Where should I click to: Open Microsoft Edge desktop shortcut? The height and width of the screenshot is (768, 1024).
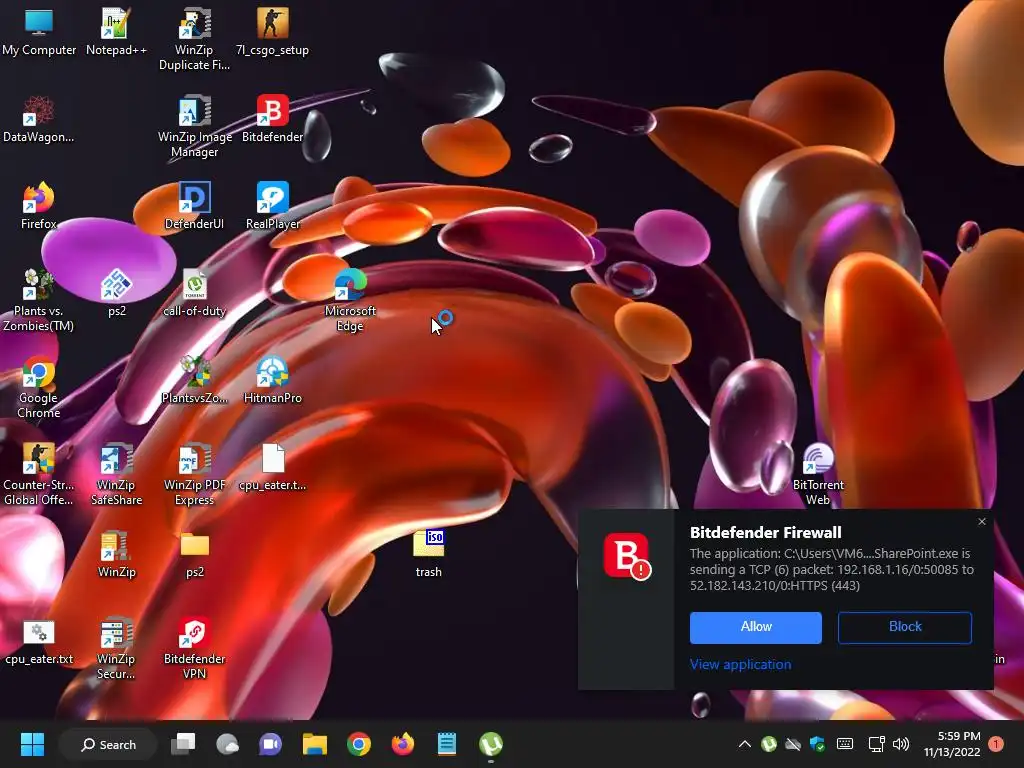coord(350,300)
